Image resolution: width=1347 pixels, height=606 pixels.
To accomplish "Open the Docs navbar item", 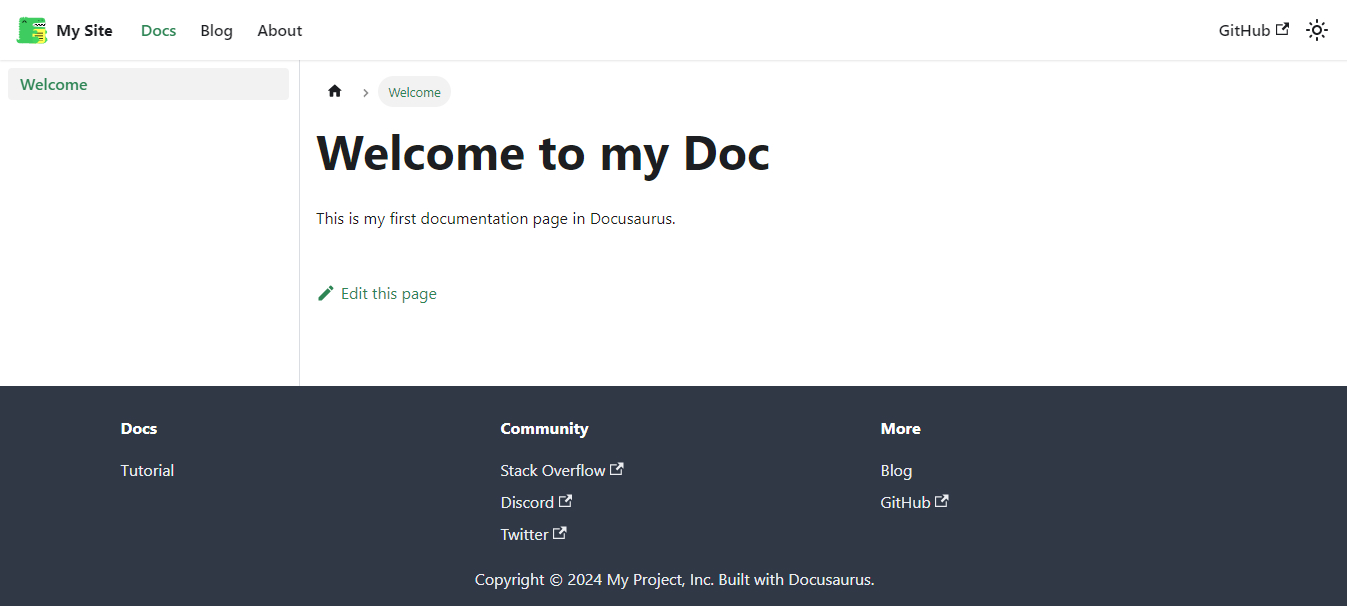I will [x=158, y=30].
